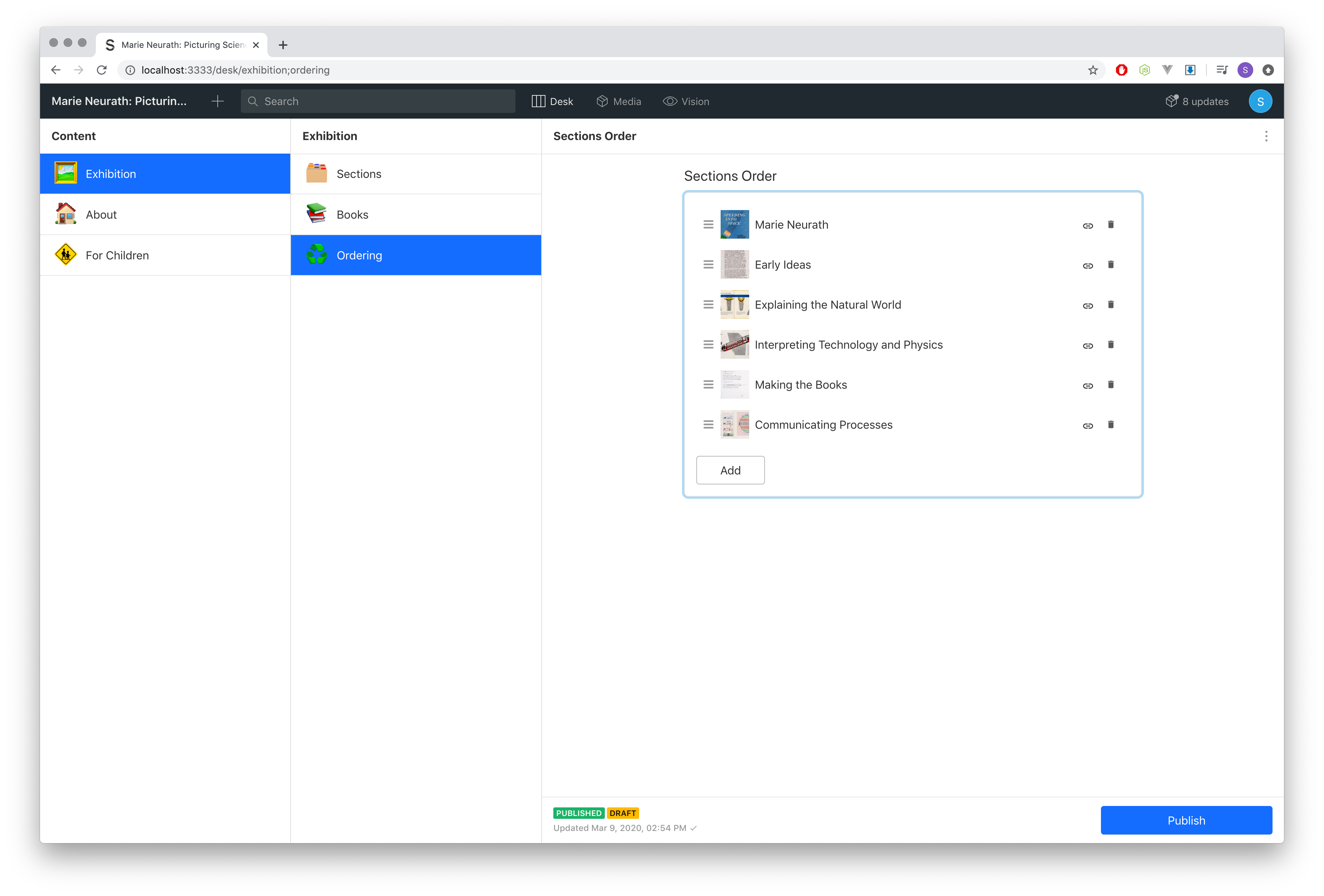The height and width of the screenshot is (896, 1324).
Task: Click drag handle for Explaining the Natural World
Action: tap(708, 304)
